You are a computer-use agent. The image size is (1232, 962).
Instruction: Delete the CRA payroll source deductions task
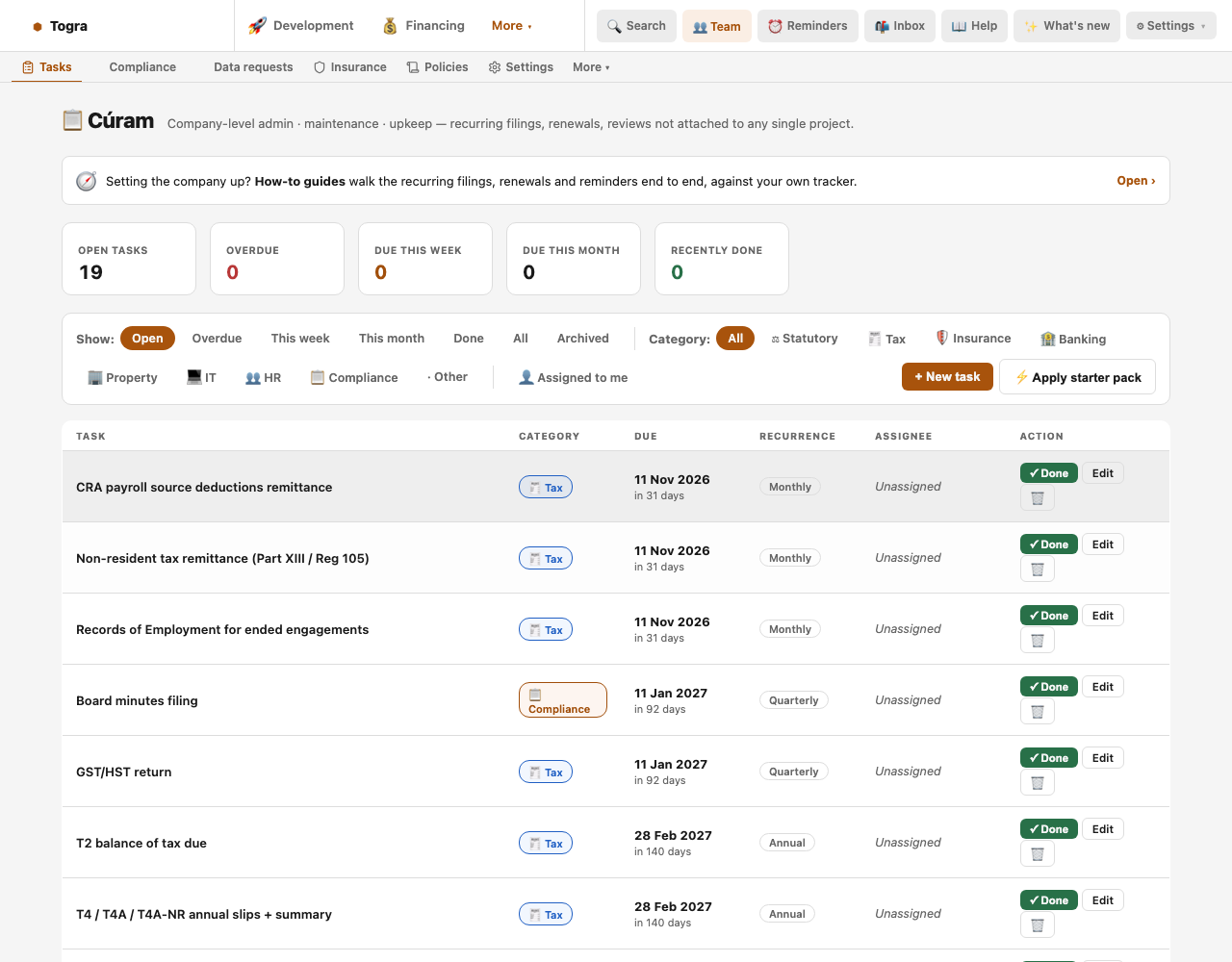(1038, 498)
